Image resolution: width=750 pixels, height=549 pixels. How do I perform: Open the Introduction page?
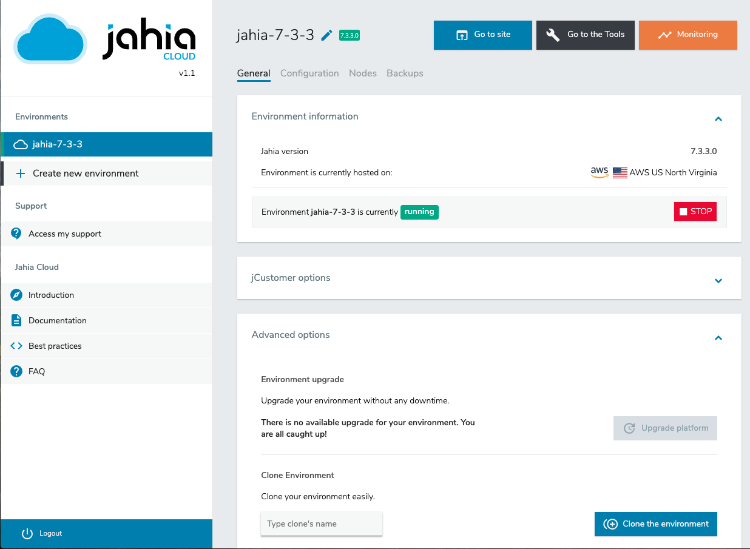[106, 295]
